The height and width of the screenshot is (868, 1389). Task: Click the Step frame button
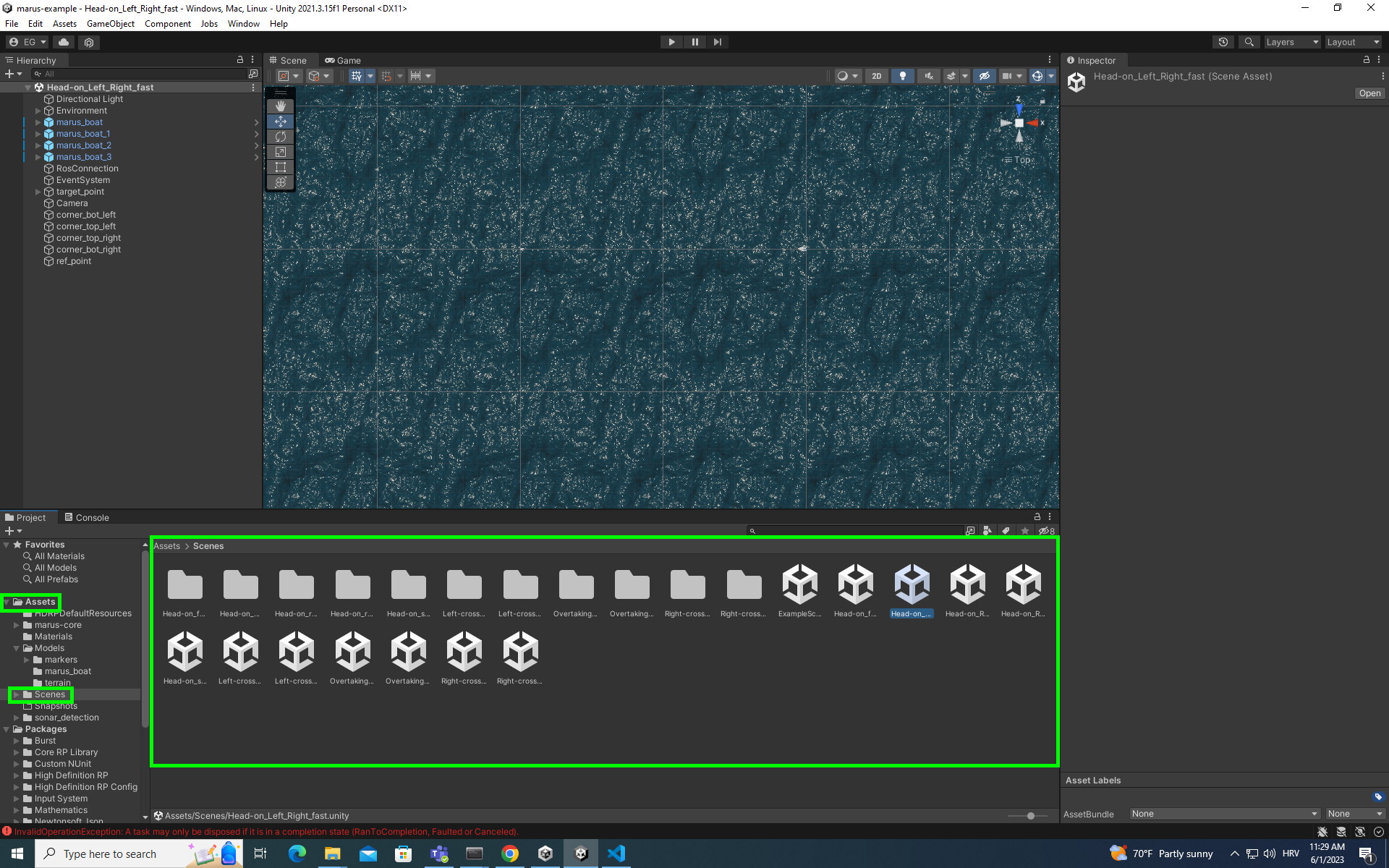(x=717, y=42)
